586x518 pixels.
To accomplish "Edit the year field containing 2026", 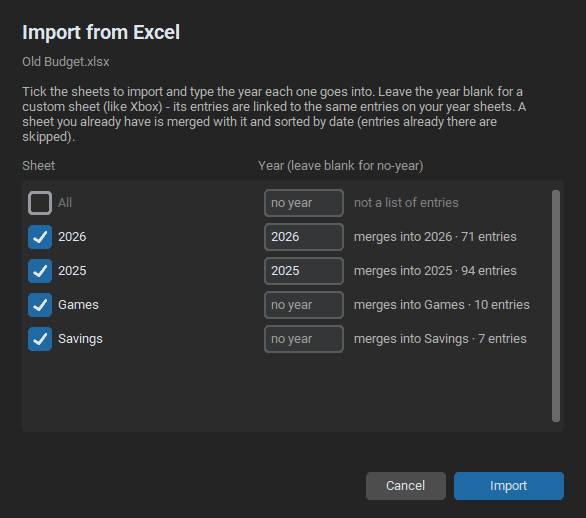I will click(x=304, y=237).
